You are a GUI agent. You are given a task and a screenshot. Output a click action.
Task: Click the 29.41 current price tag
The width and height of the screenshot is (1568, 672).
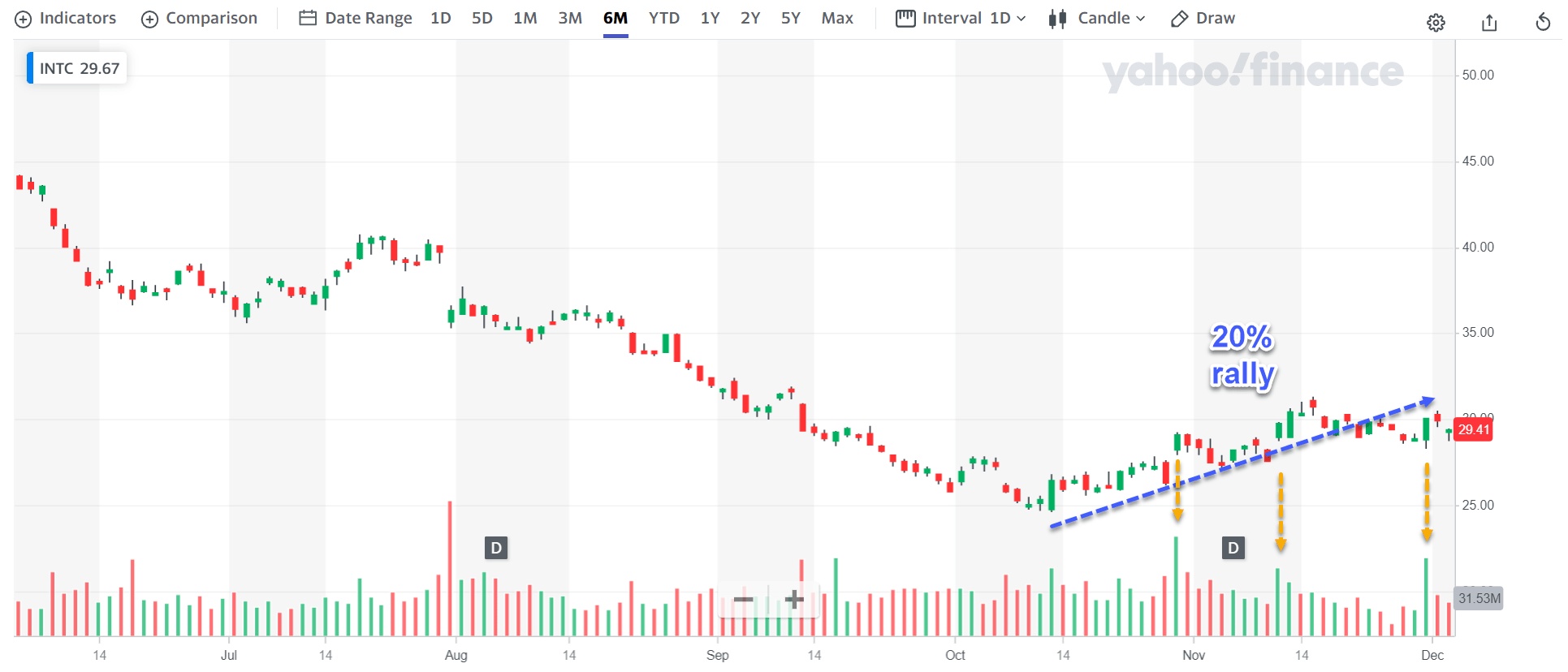tap(1474, 429)
